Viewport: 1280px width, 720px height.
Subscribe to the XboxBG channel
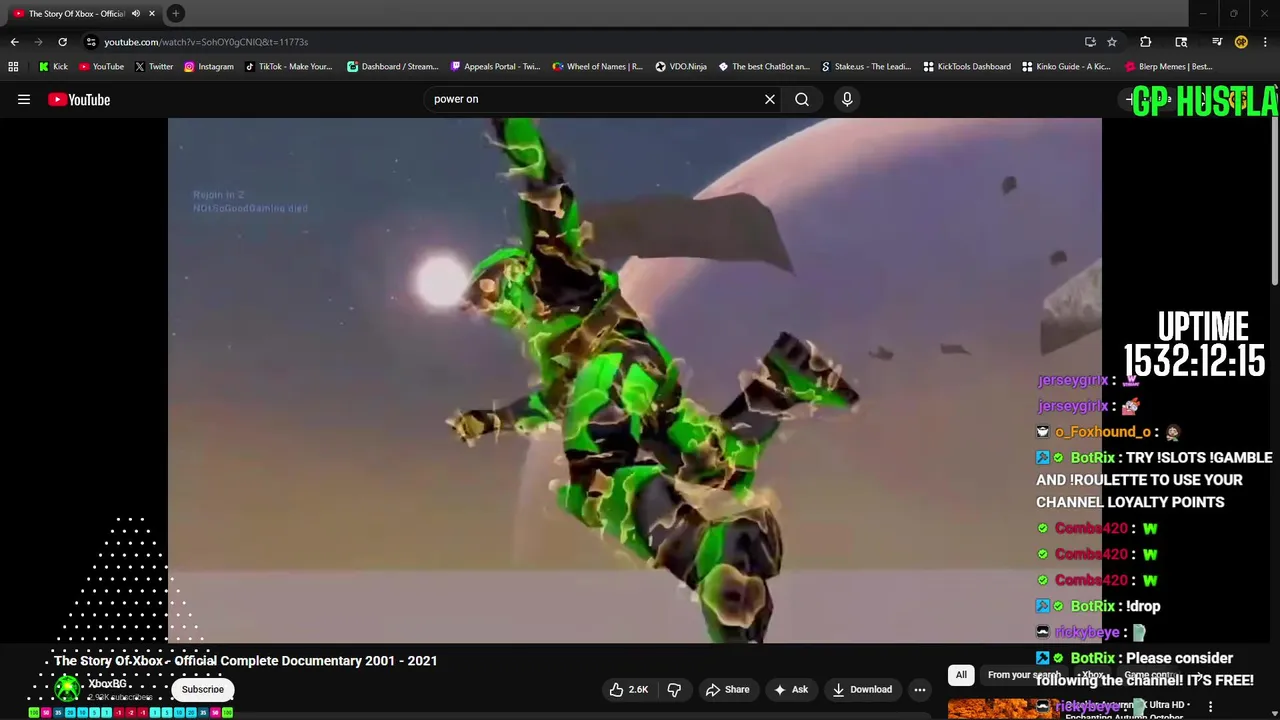pyautogui.click(x=203, y=689)
